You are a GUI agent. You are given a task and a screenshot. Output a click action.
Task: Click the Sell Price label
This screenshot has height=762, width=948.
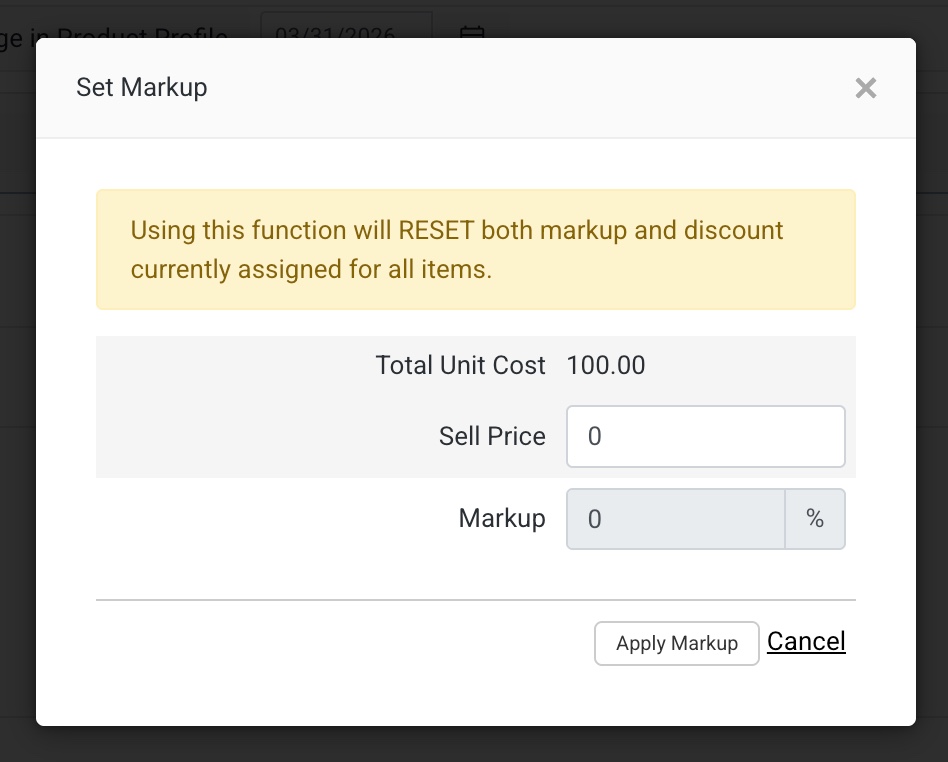pyautogui.click(x=492, y=436)
